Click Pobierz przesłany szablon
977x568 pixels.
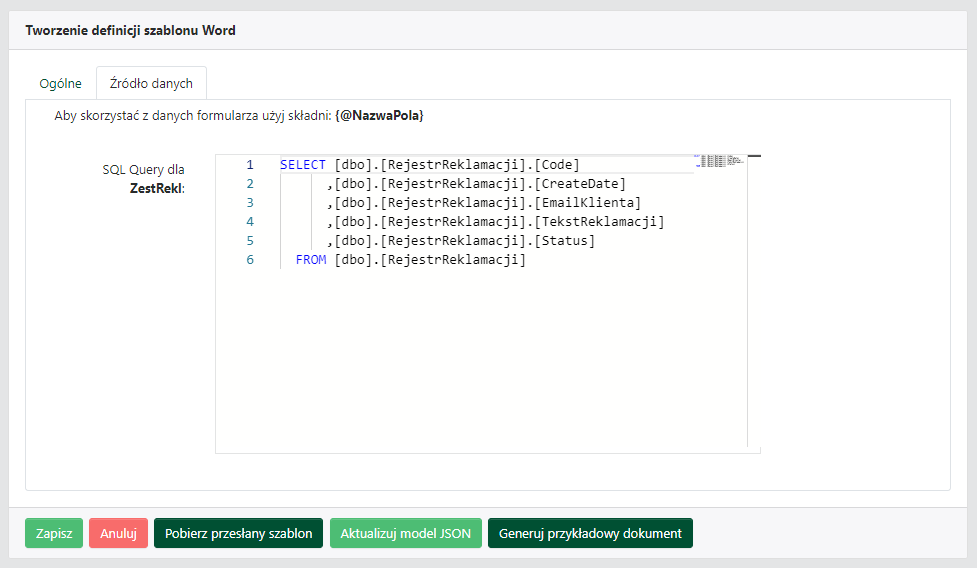pyautogui.click(x=239, y=533)
